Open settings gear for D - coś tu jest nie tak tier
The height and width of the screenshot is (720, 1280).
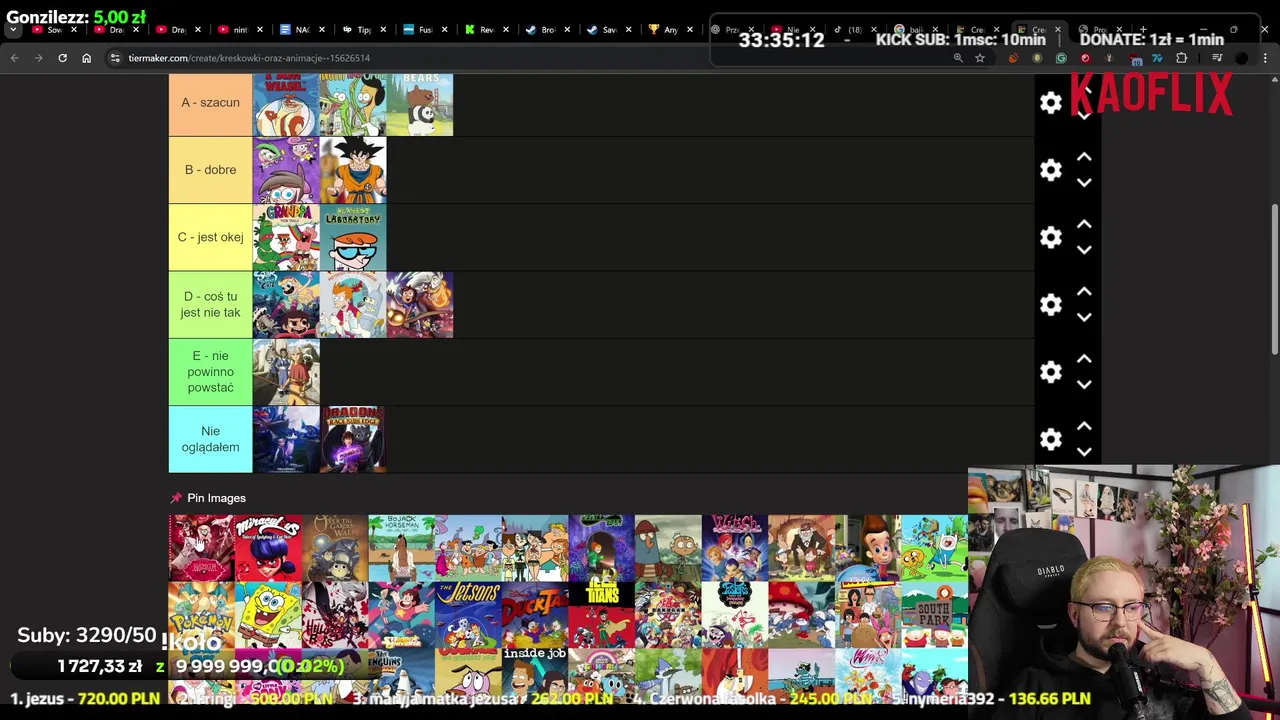coord(1050,305)
